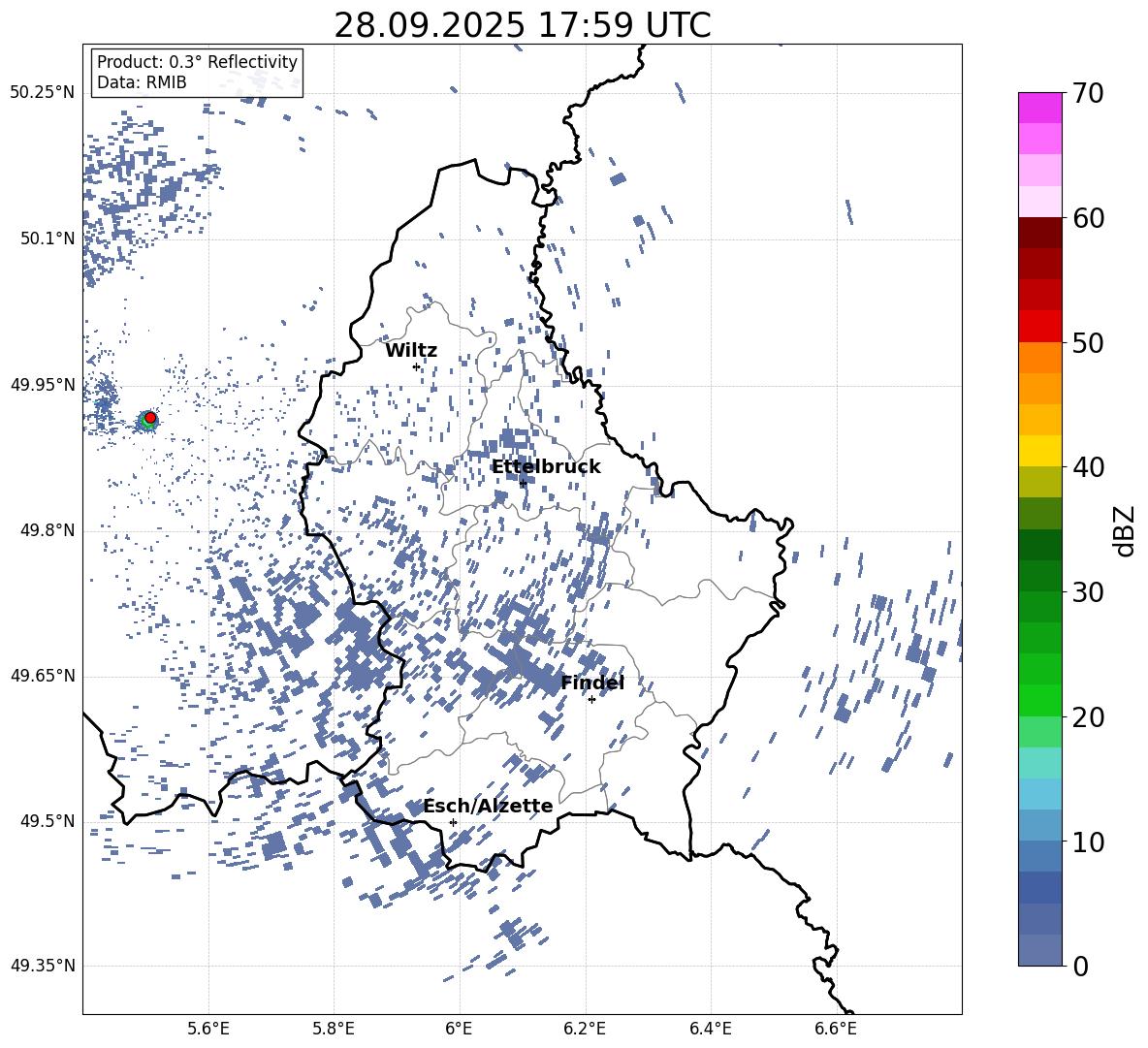Click the yellow colorbar swatch above 40

(x=1039, y=451)
